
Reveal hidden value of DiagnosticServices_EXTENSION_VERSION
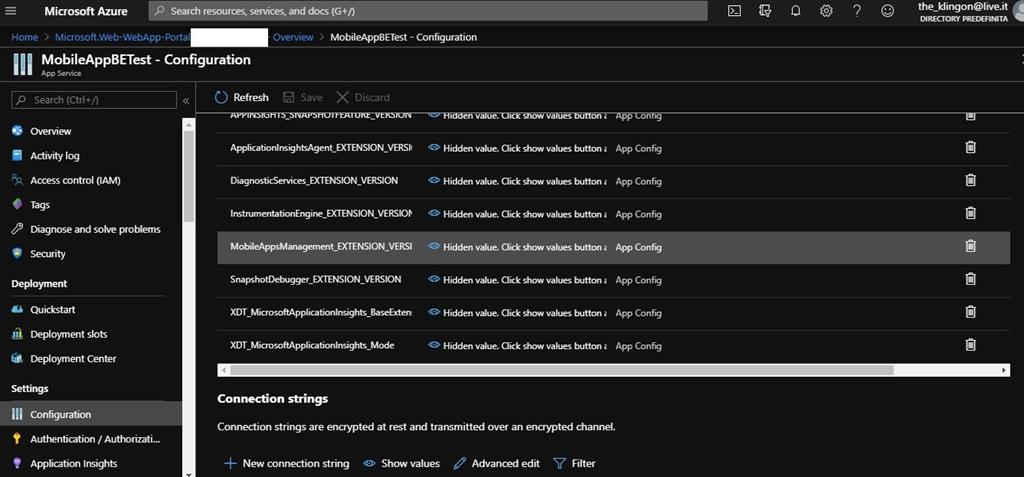coord(434,180)
